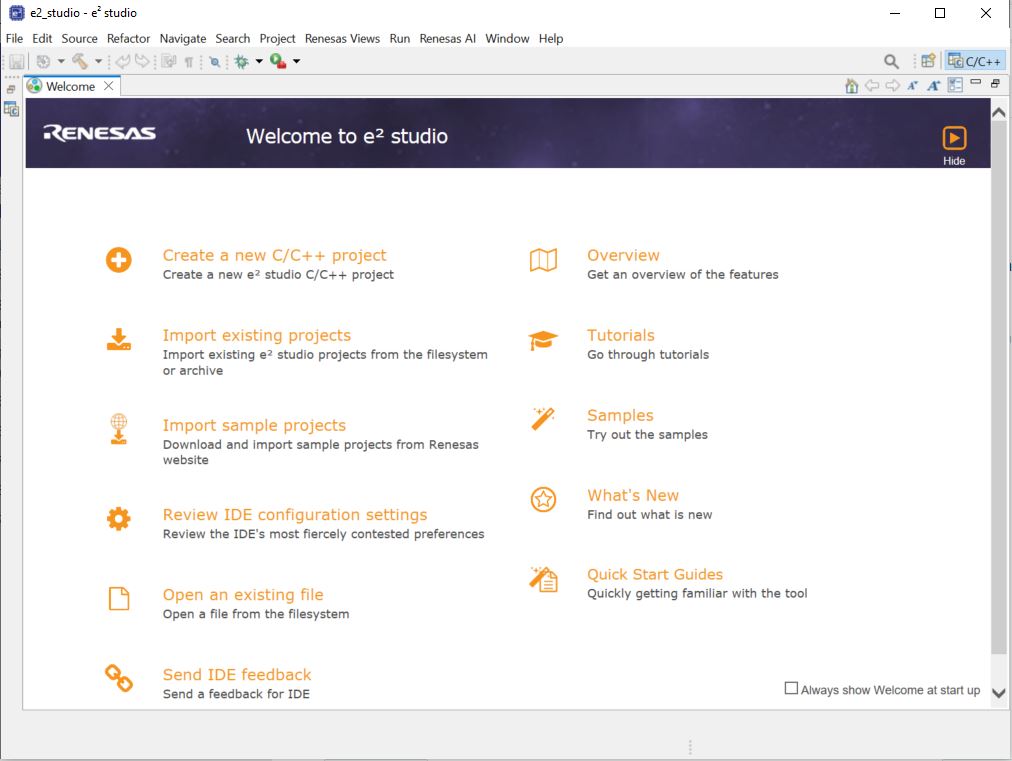1012x761 pixels.
Task: Click the Welcome page vertical scrollbar thumb
Action: coord(998,389)
